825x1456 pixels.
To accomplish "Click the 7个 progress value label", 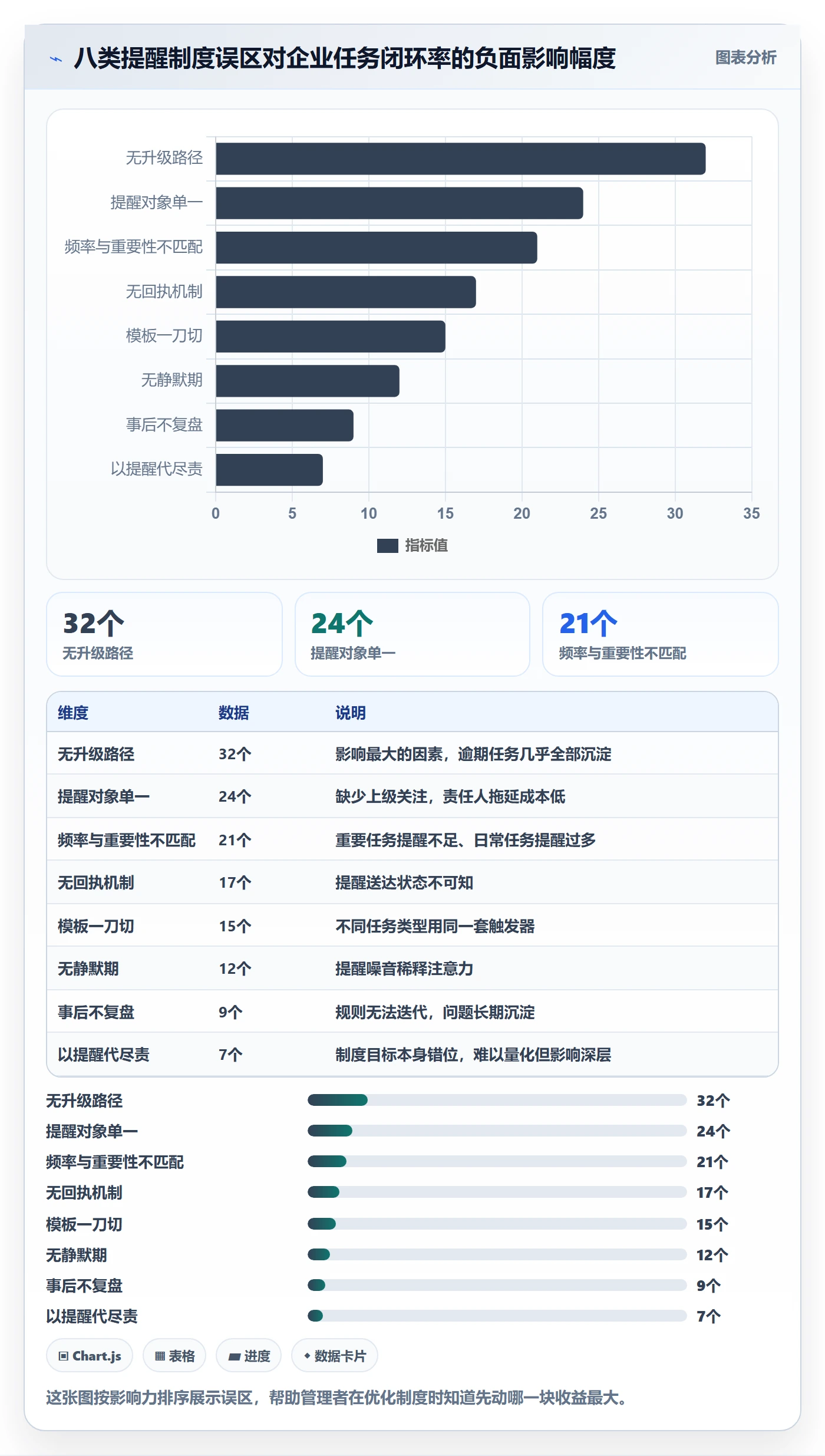I will click(x=709, y=1316).
